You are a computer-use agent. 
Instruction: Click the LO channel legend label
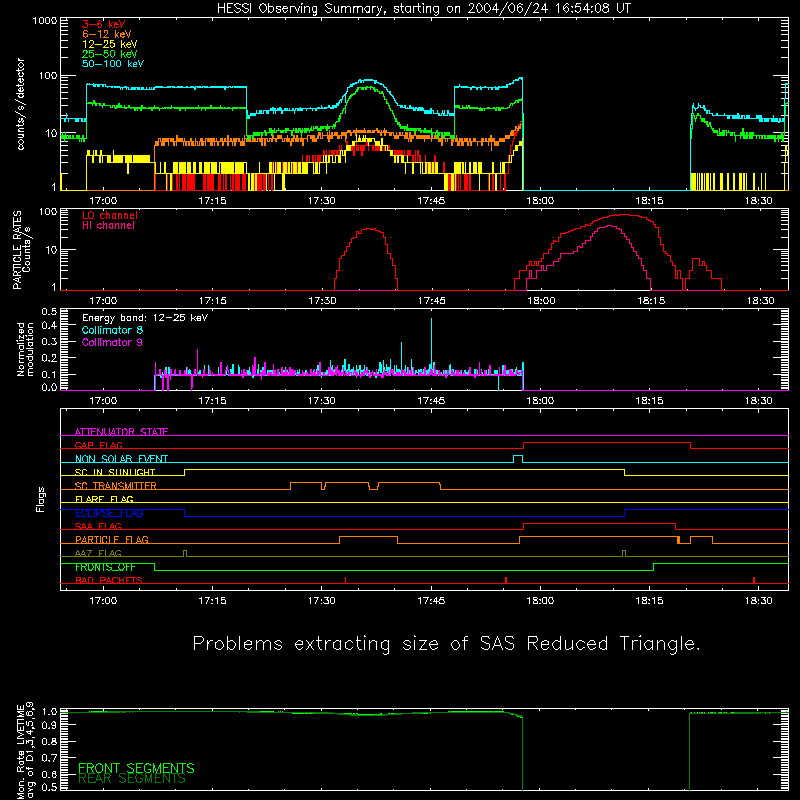[x=110, y=215]
